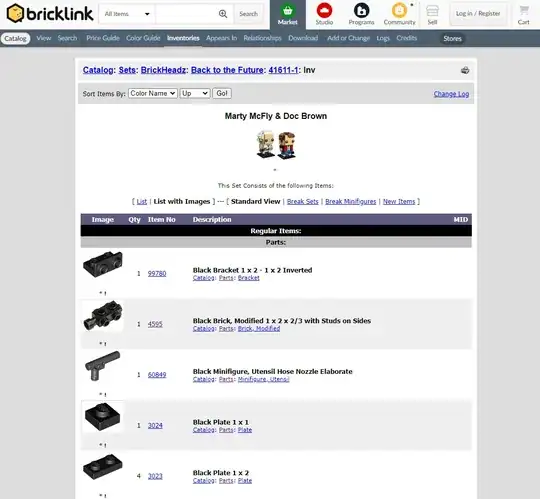Select the Catalog pill in nav bar
Viewport: 540px width, 499px height.
pyautogui.click(x=15, y=38)
